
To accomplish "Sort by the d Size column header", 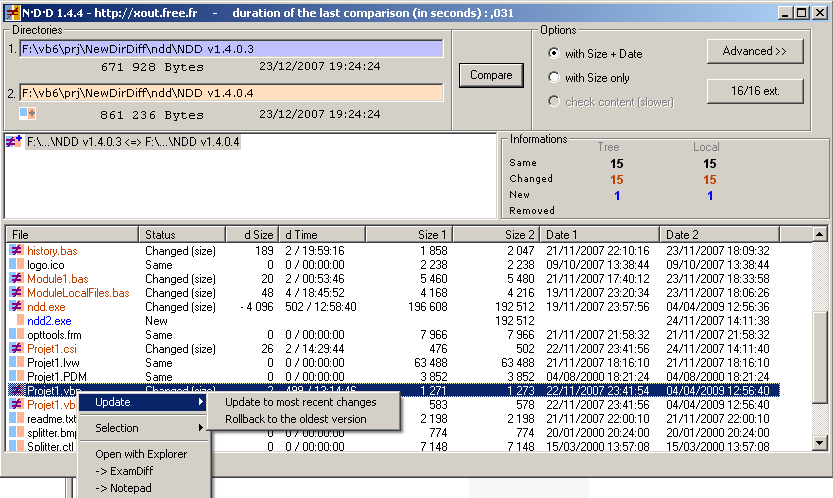I will point(252,234).
